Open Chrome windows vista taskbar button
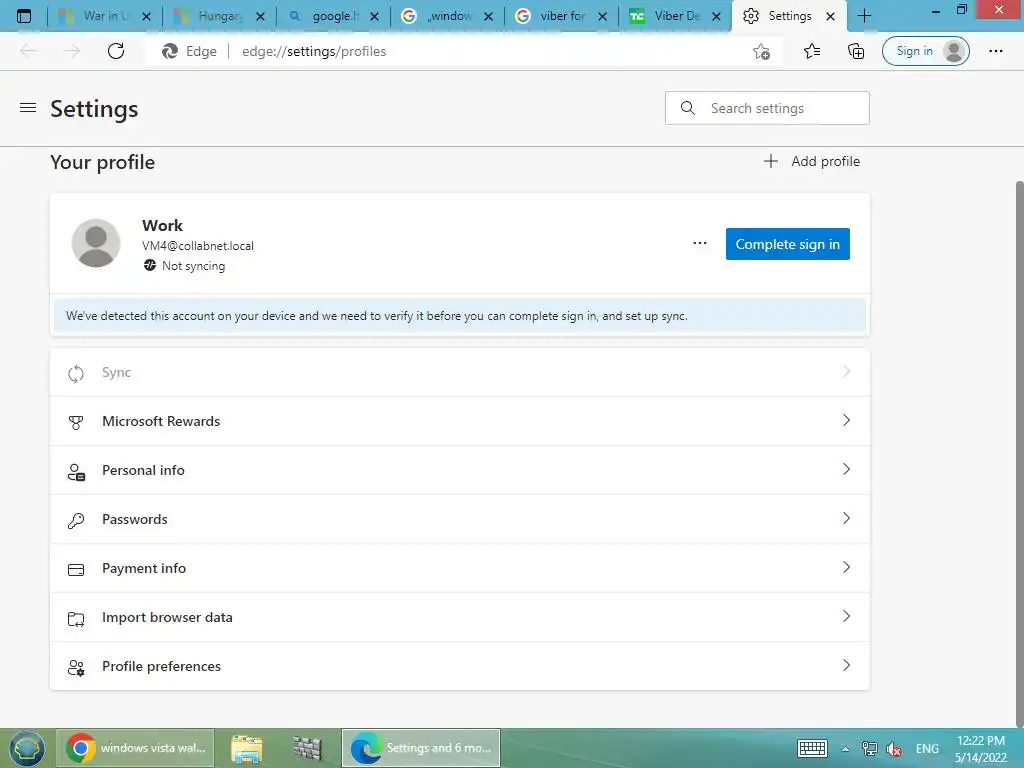The image size is (1024, 768). [x=135, y=748]
